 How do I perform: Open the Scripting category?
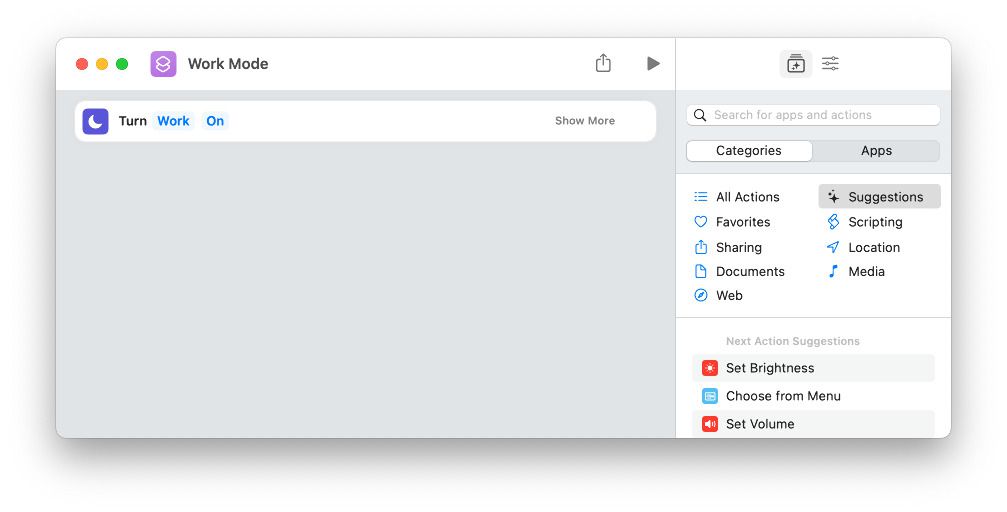tap(875, 222)
